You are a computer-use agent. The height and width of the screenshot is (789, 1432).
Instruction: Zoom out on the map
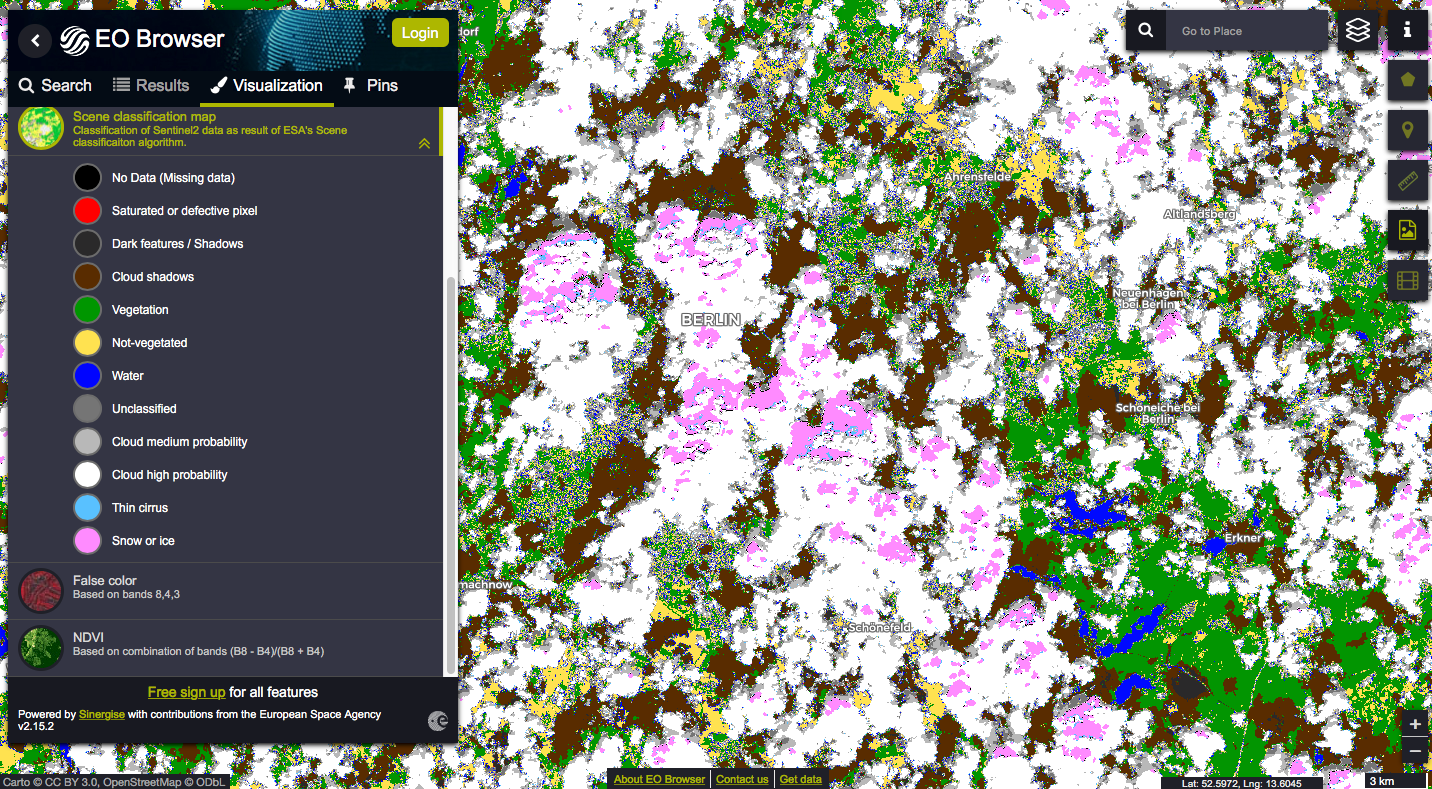[x=1415, y=750]
